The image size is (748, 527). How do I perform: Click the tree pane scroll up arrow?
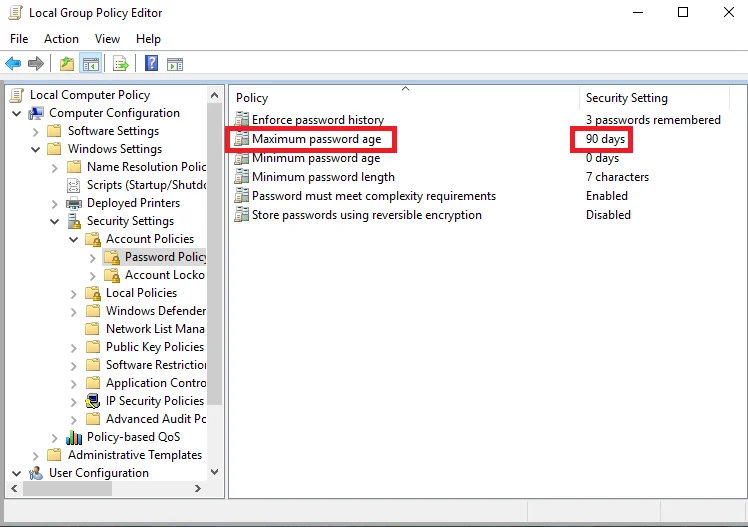click(x=215, y=95)
